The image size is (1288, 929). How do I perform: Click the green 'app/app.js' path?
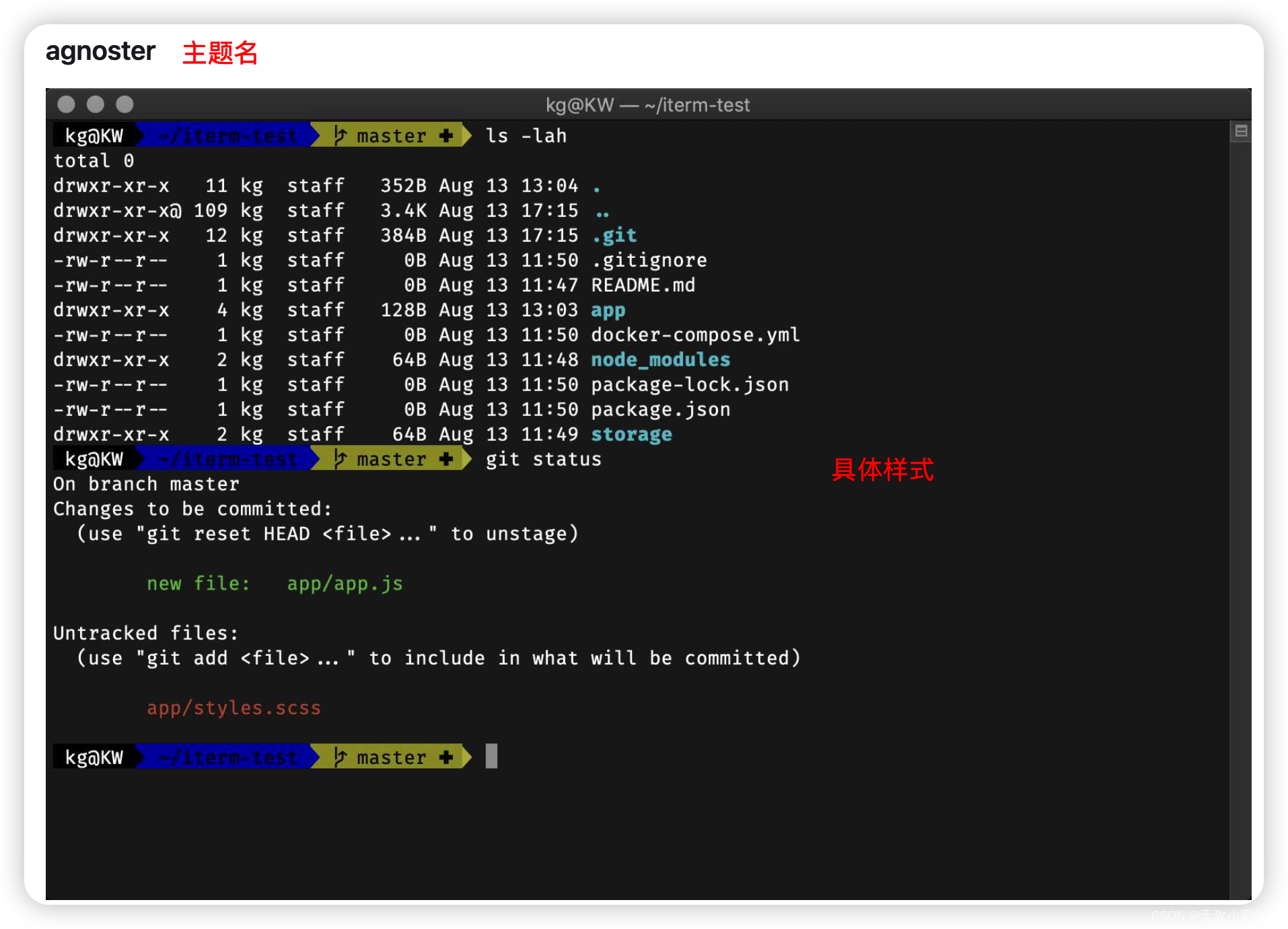(x=345, y=584)
